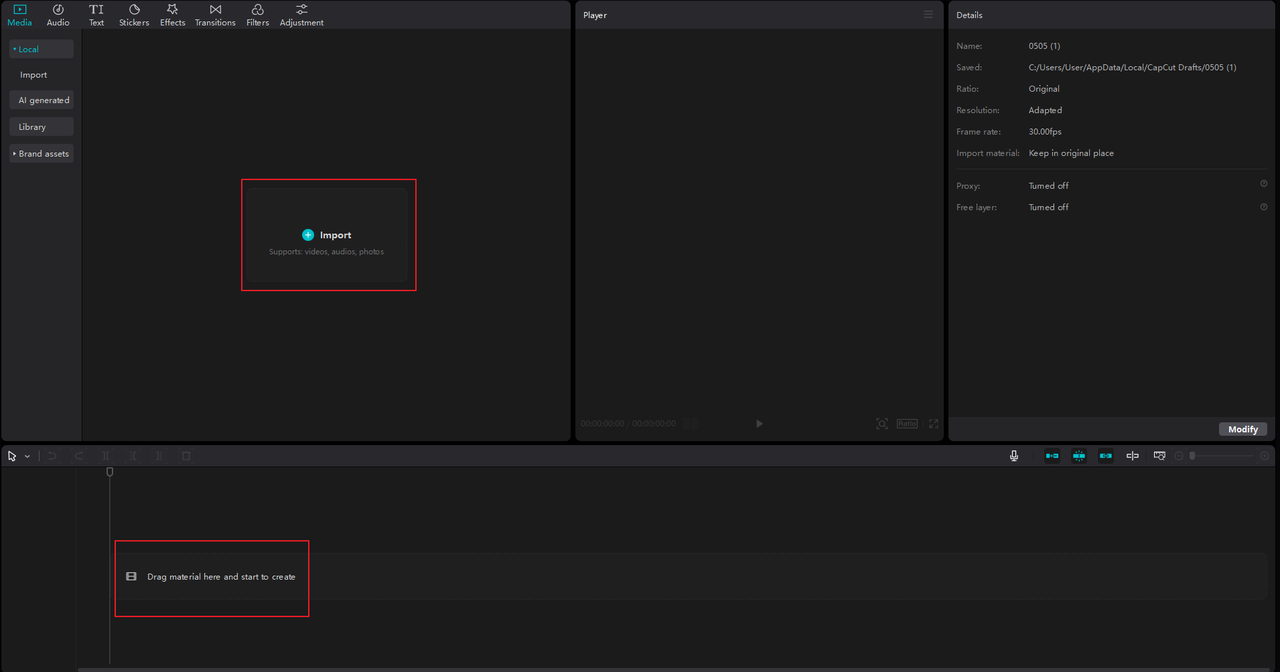This screenshot has width=1280, height=672.
Task: Click the Split clip icon
Action: coord(106,456)
